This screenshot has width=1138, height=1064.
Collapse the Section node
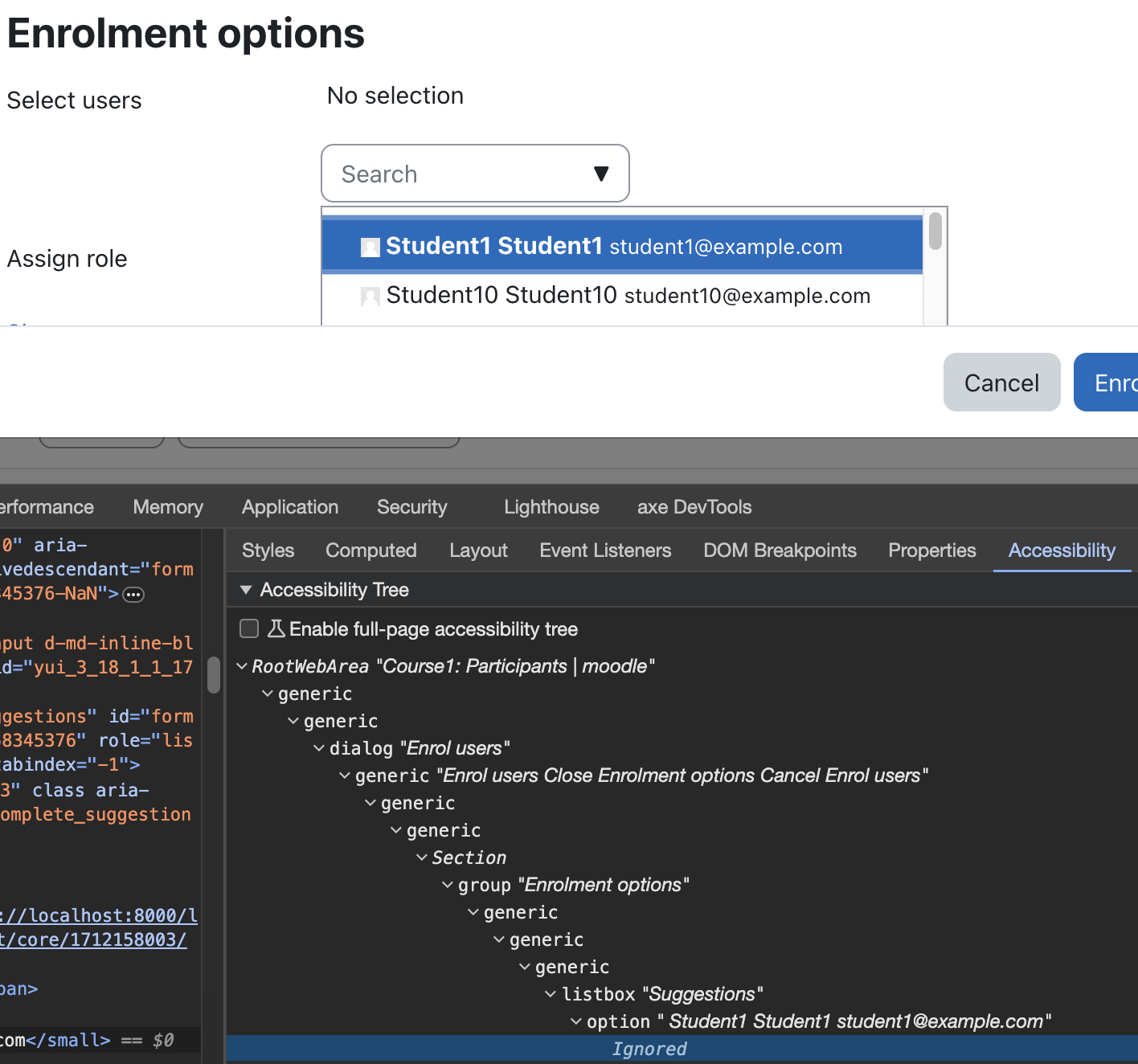(422, 857)
